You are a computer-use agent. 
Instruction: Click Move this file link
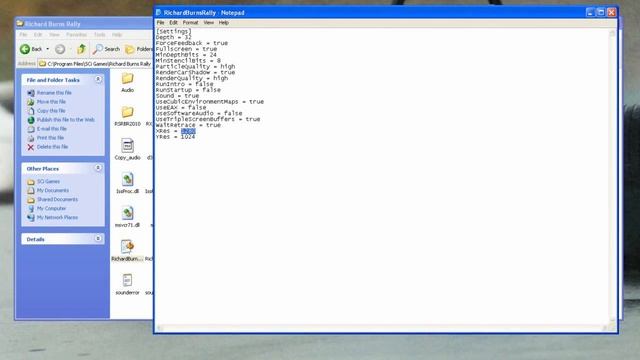pos(51,102)
